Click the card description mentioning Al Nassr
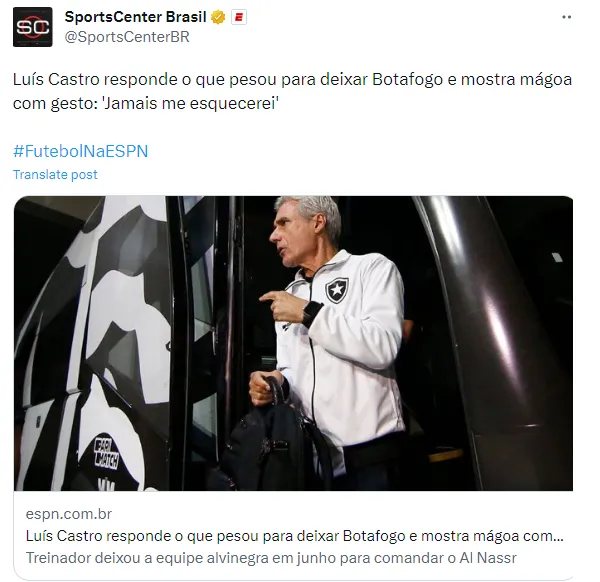 [271, 558]
